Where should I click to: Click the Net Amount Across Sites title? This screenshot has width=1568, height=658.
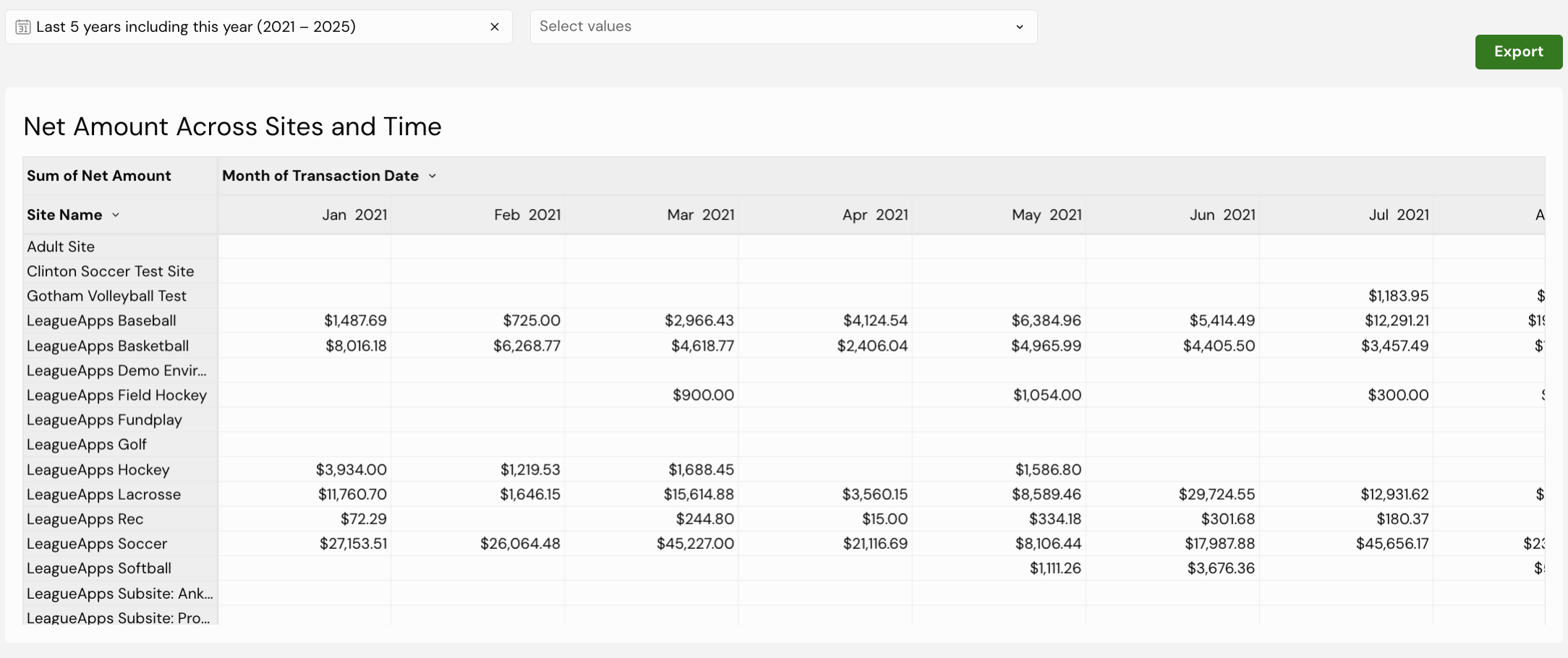click(232, 127)
